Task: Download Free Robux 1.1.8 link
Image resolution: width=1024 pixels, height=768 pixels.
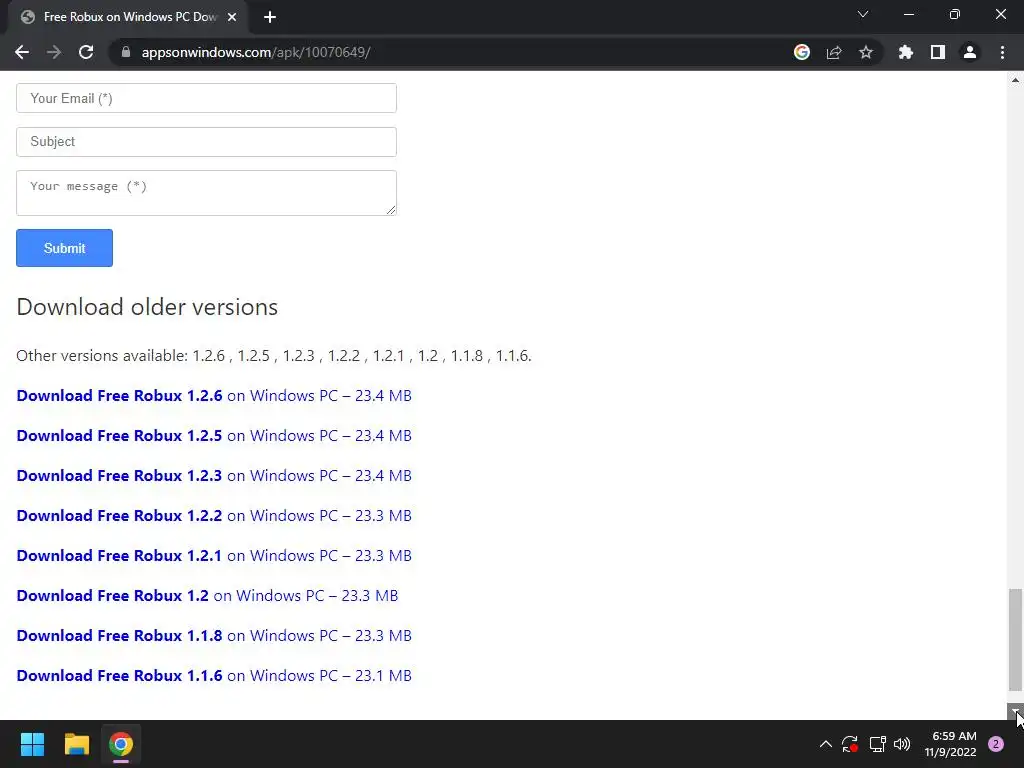Action: click(214, 635)
